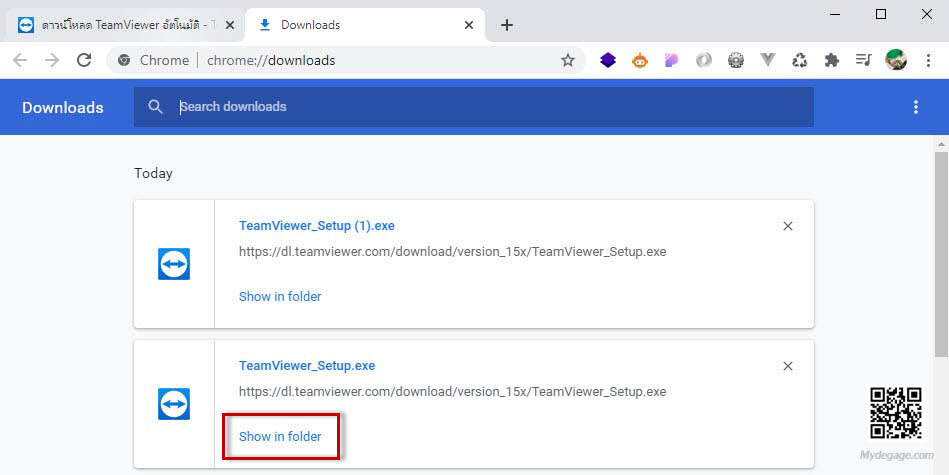Close the Downloads tab

pyautogui.click(x=469, y=25)
